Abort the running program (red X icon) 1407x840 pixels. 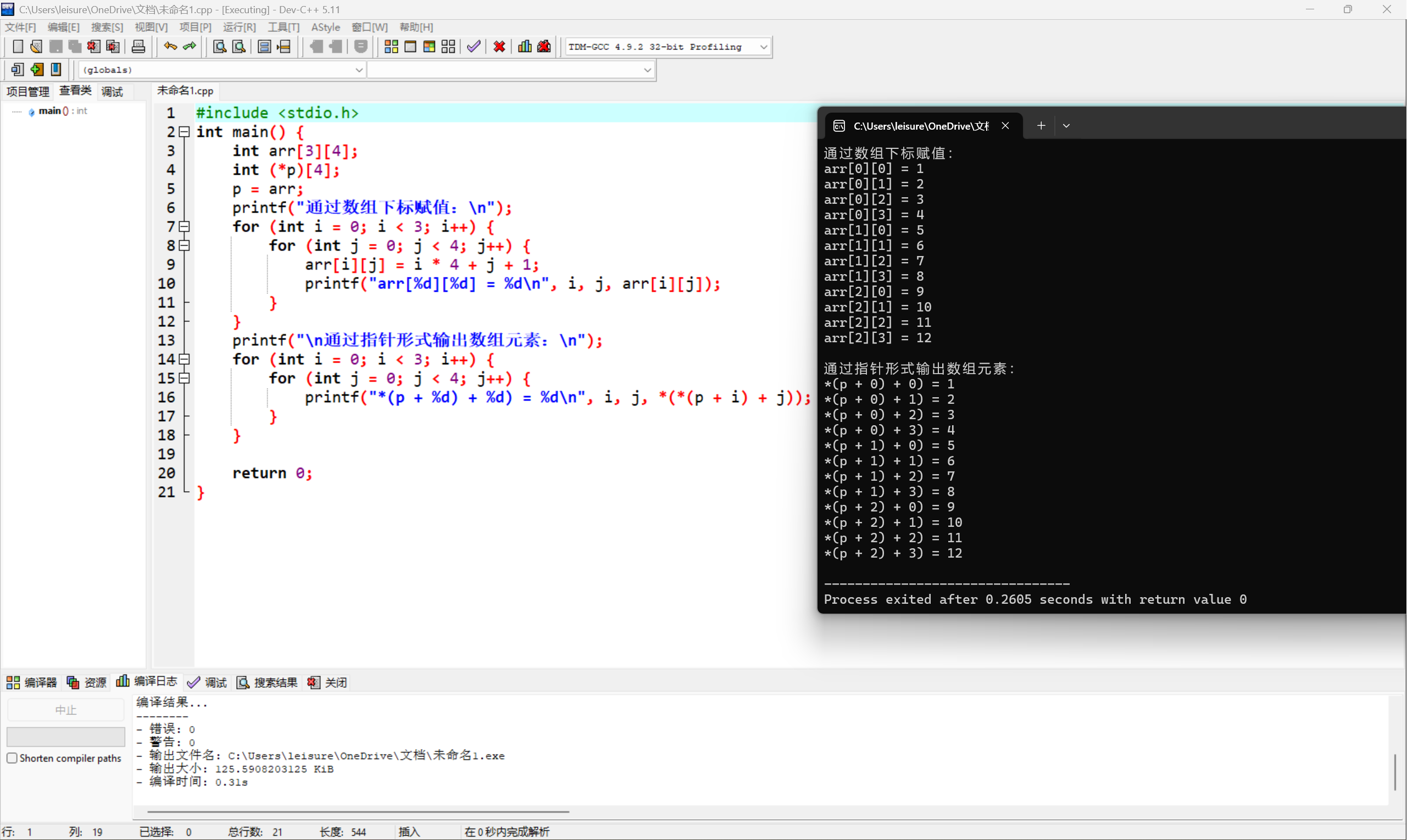tap(499, 46)
